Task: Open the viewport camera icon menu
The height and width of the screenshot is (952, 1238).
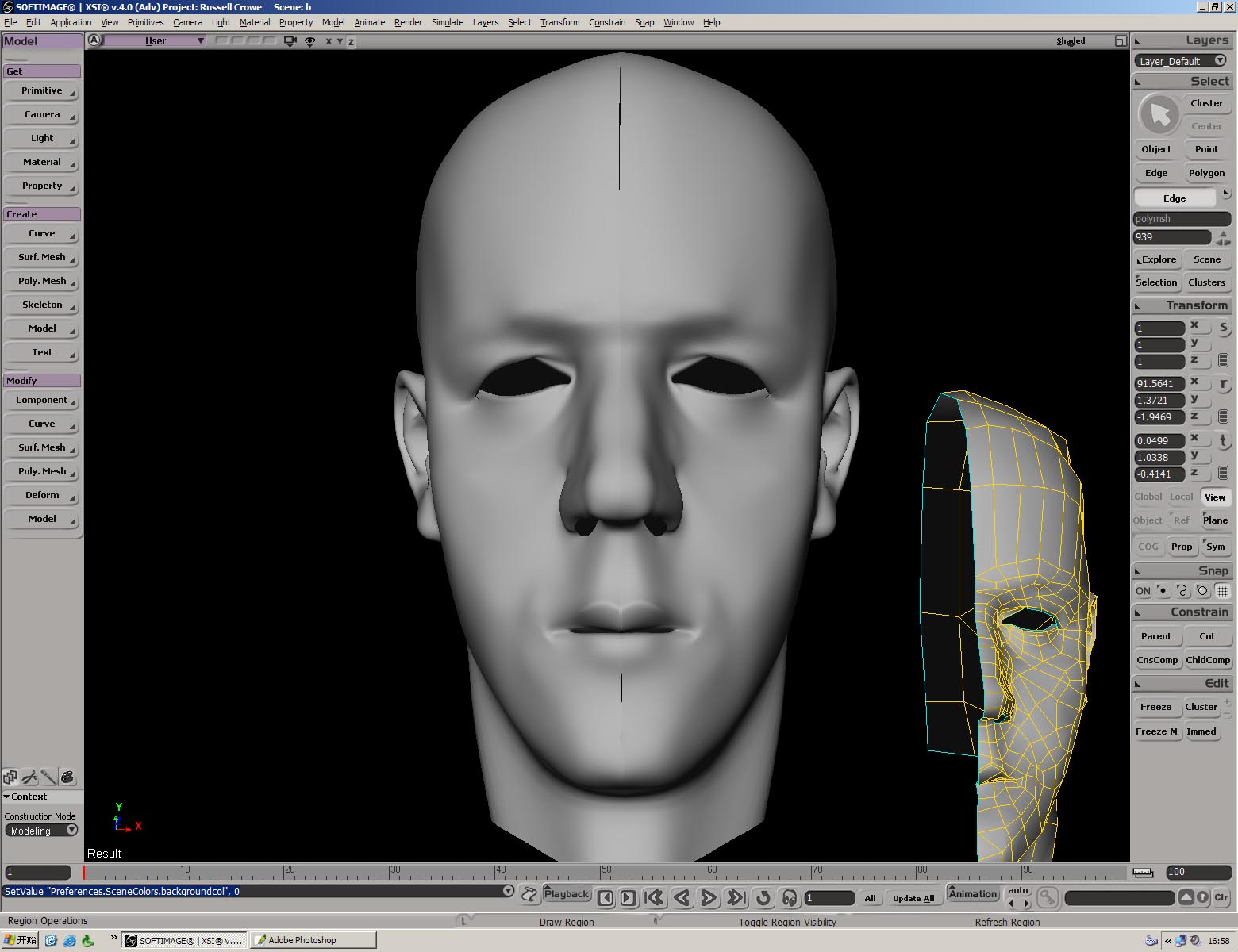Action: 290,41
